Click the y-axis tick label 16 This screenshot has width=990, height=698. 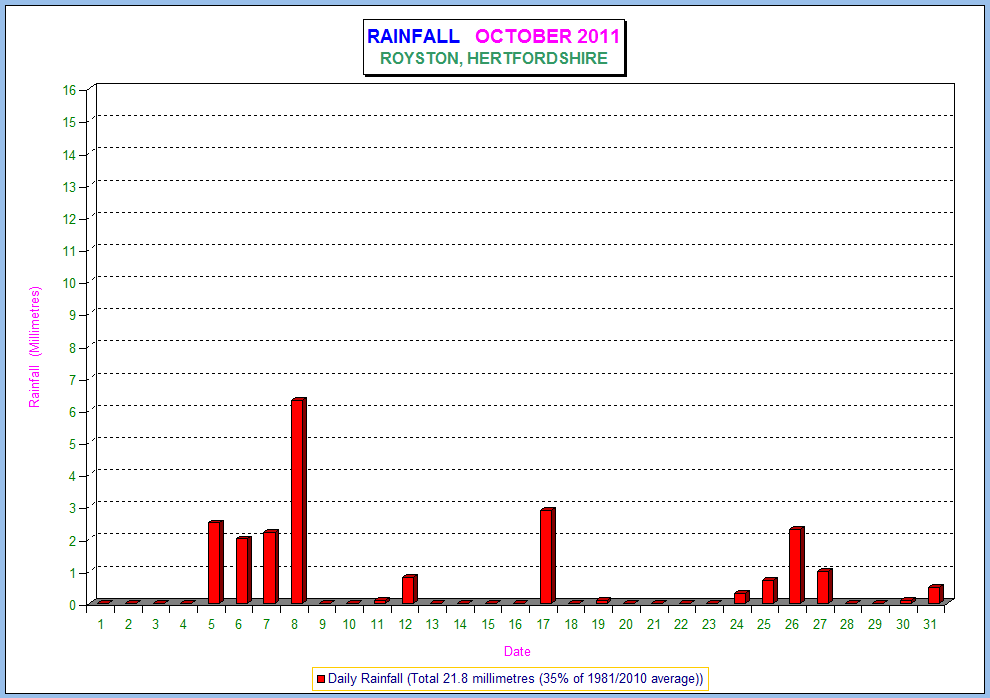click(x=69, y=90)
